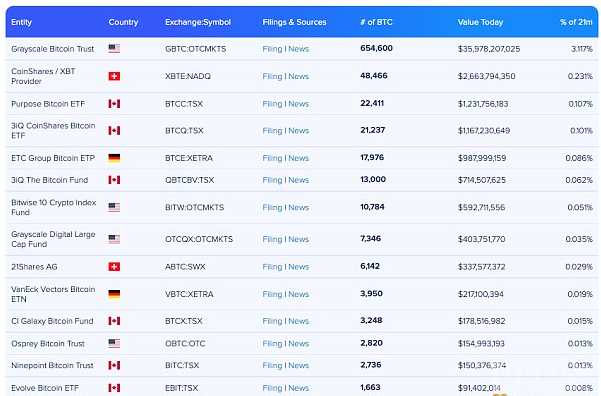Screen dimensions: 601x396
Task: Click the German flag for ETC Group Bitcoin ETP
Action: tap(114, 158)
